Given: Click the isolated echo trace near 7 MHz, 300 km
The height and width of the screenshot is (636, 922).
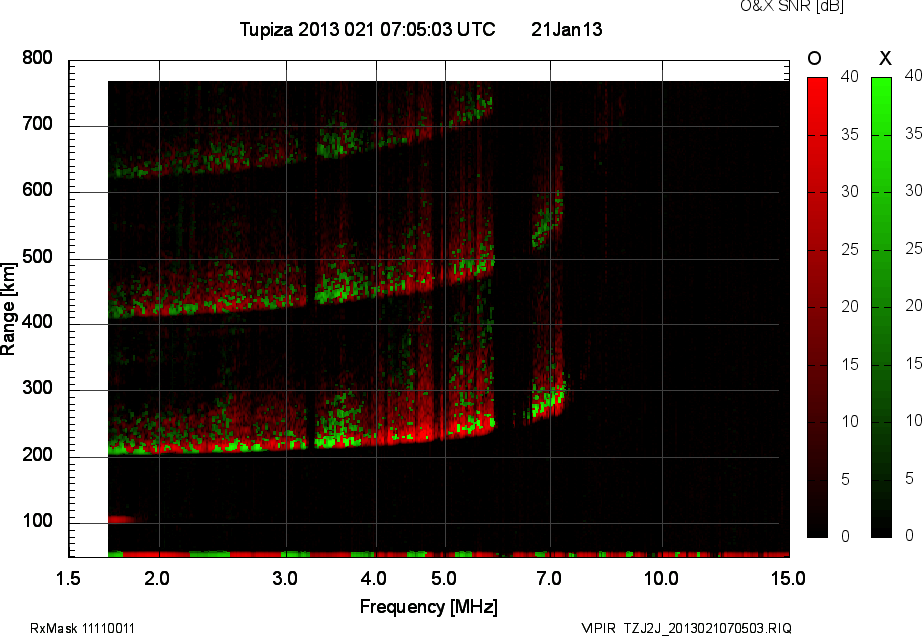Looking at the screenshot, I should 549,398.
